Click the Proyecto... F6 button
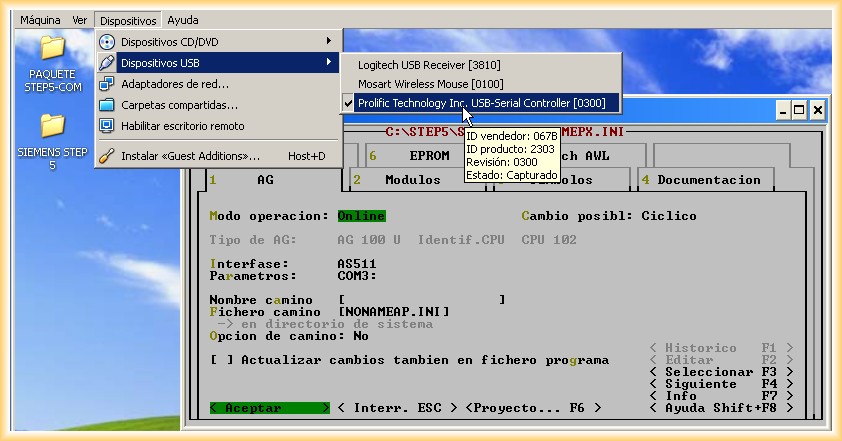842x441 pixels. click(533, 408)
